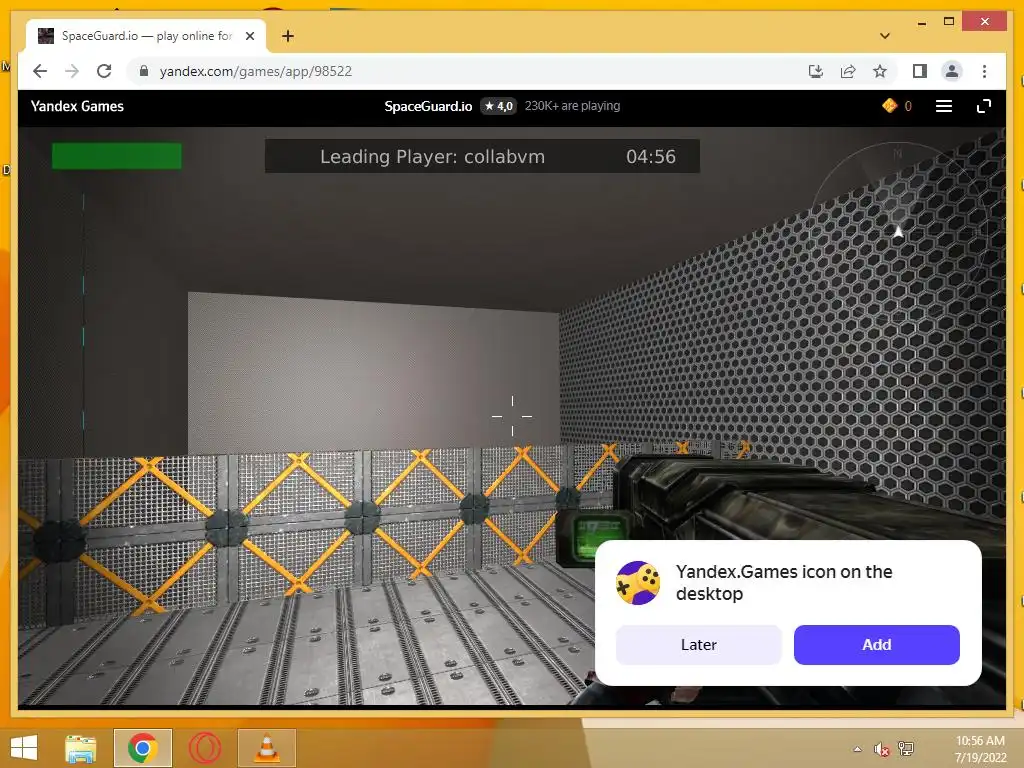Open the browser side panel
Viewport: 1024px width, 768px height.
point(920,71)
